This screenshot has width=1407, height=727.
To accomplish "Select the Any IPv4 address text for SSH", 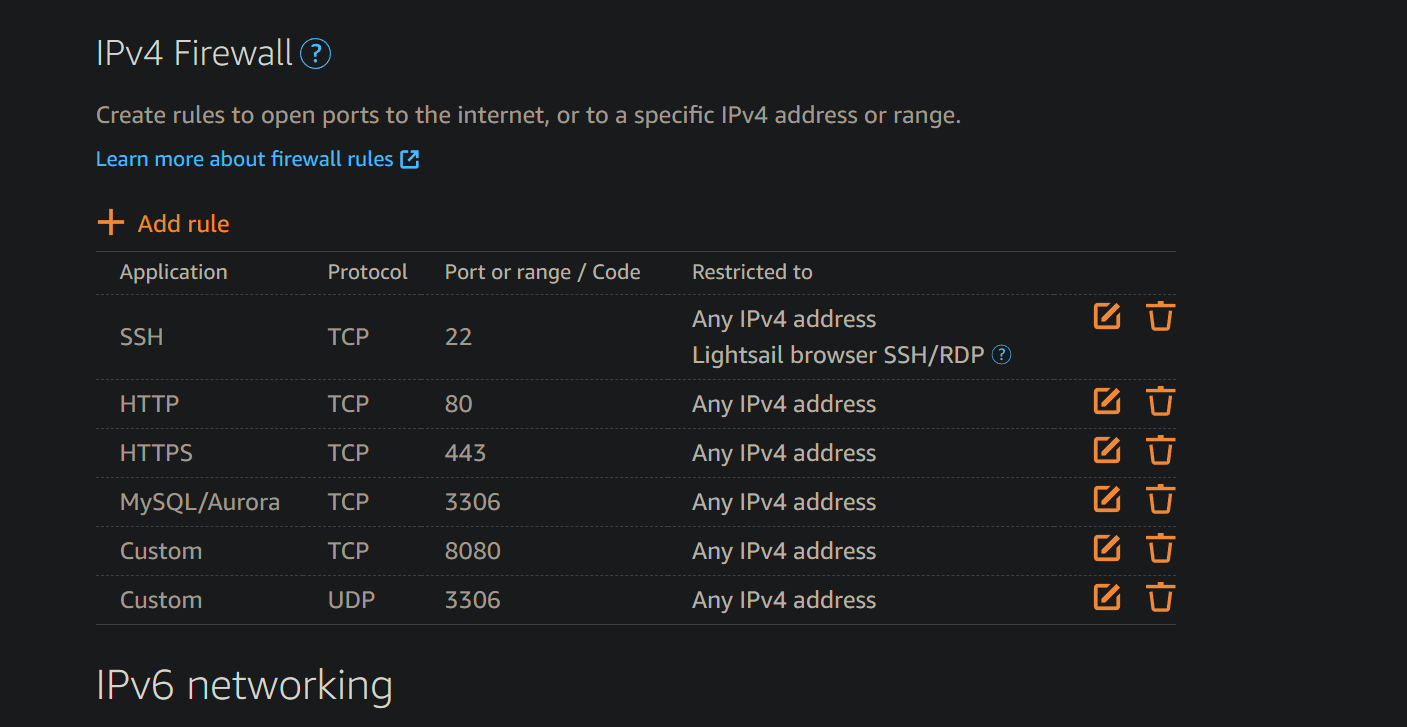I will click(783, 318).
